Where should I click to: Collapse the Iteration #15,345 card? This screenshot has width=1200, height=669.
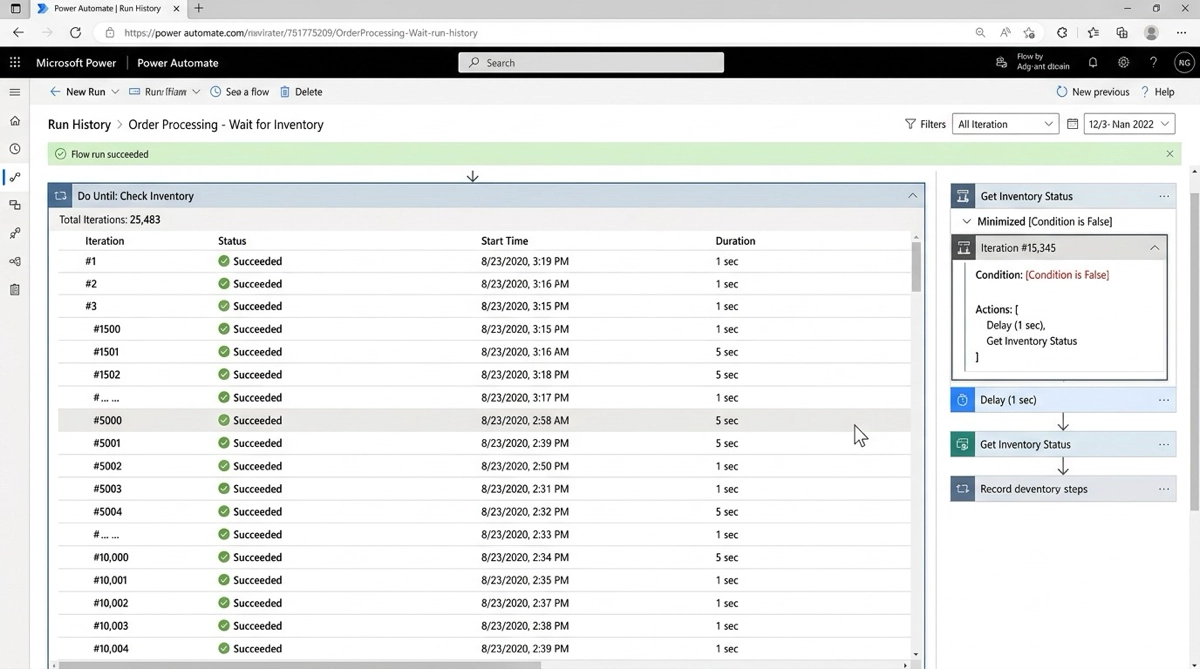1154,248
